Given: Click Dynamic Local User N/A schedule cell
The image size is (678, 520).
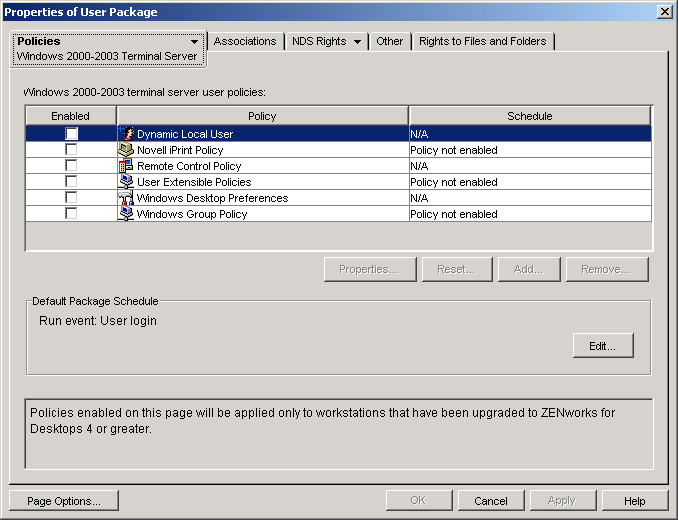Looking at the screenshot, I should (530, 134).
